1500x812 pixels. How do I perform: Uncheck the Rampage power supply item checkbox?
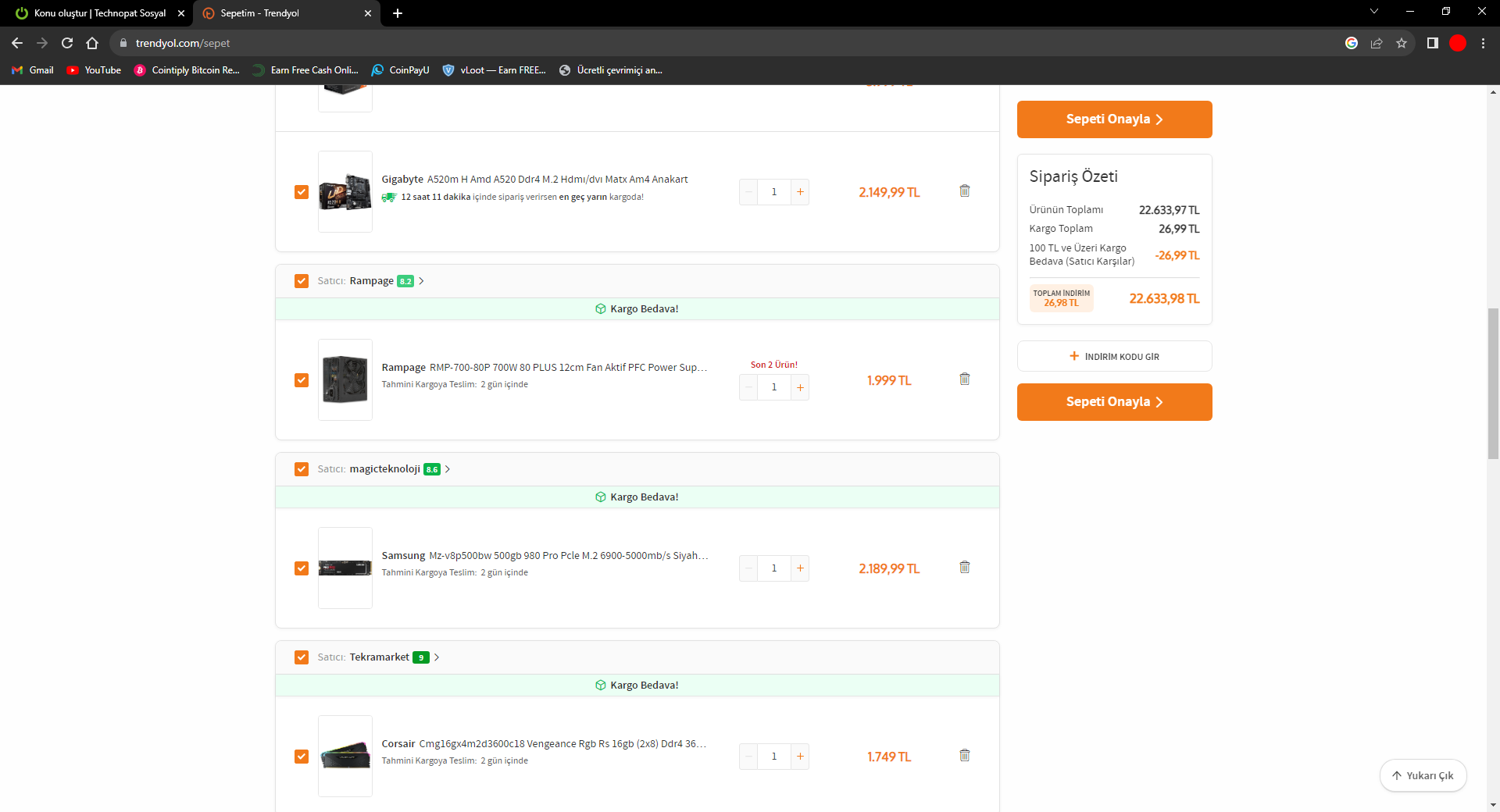click(x=302, y=380)
